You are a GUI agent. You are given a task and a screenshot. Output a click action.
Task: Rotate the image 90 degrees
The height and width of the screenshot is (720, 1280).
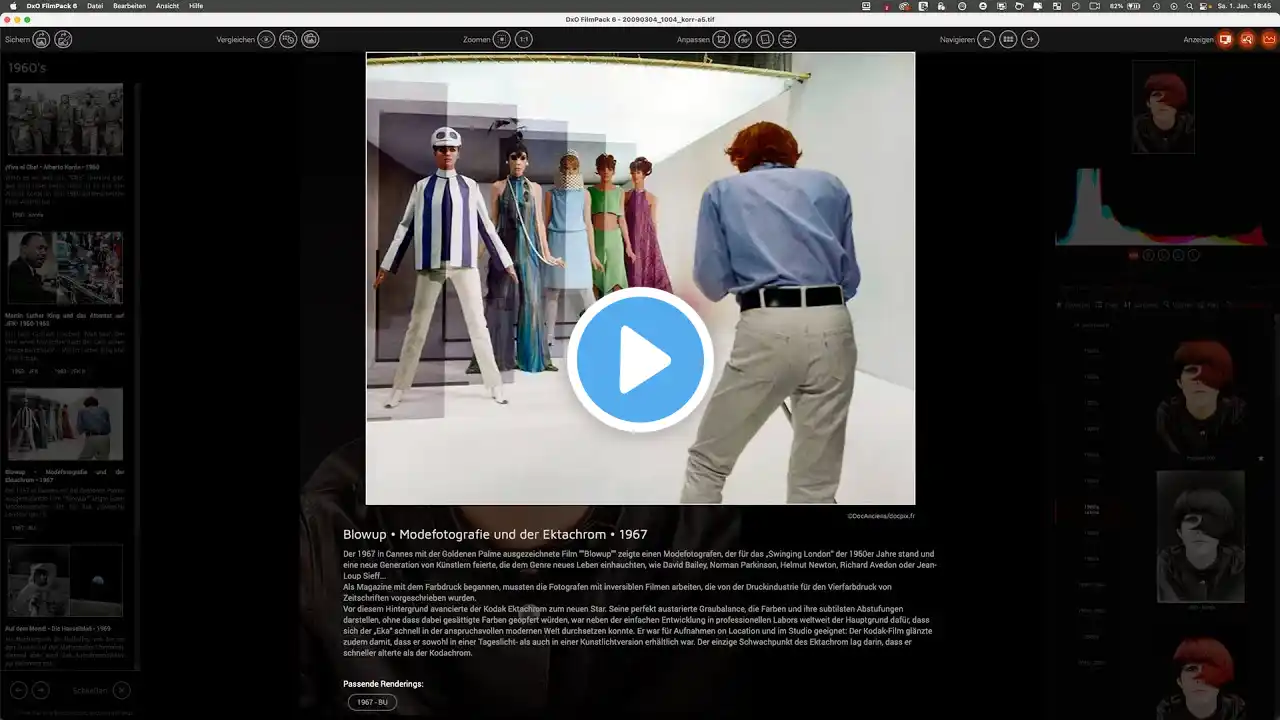[x=743, y=40]
